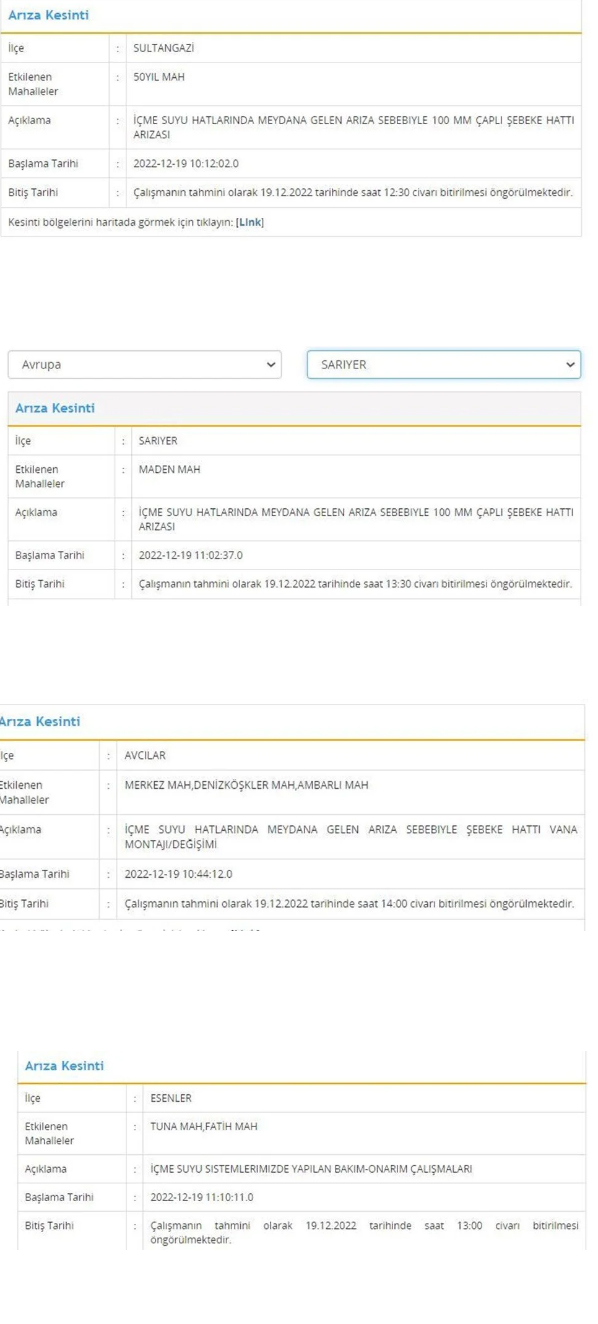This screenshot has height=1324, width=598.
Task: Click the AVCILAR district value
Action: (145, 756)
